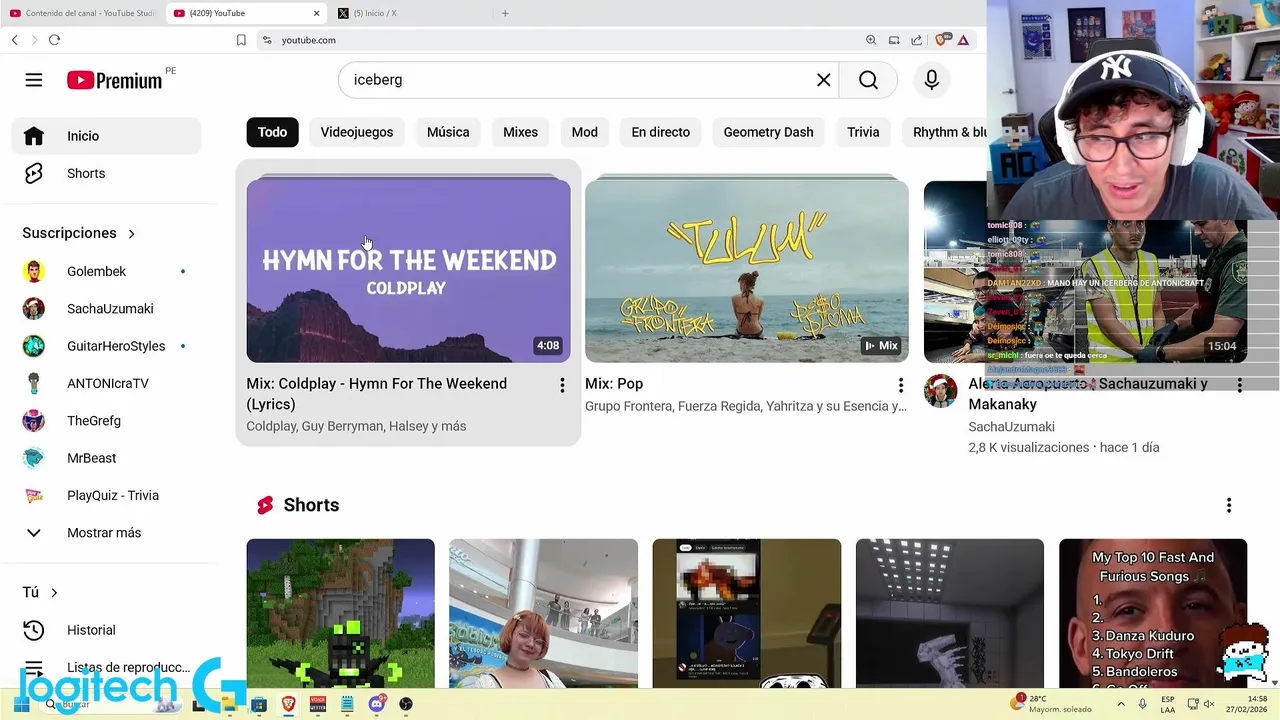Select the Música filter chip
Screen dimensions: 1280x720
click(x=448, y=132)
